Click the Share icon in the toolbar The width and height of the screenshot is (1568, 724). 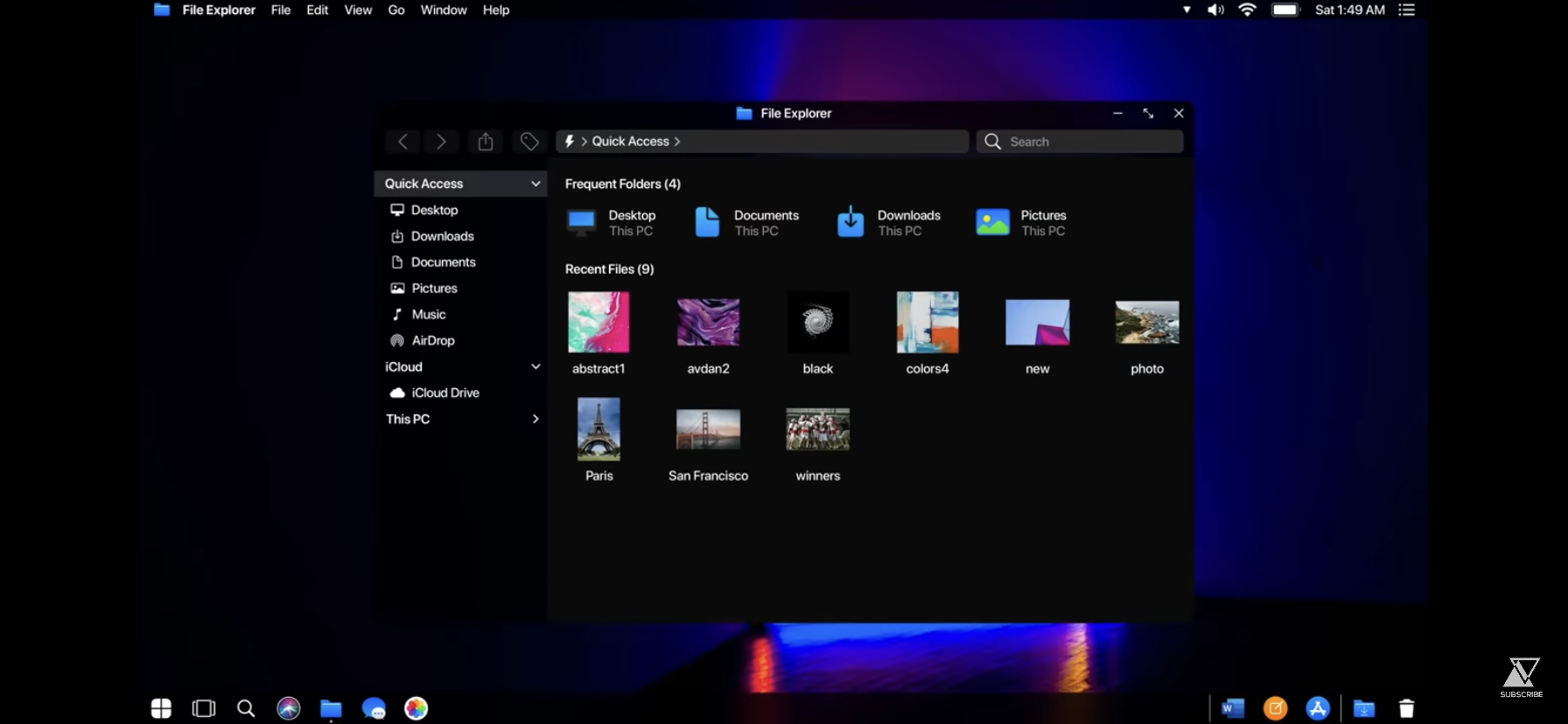point(486,142)
